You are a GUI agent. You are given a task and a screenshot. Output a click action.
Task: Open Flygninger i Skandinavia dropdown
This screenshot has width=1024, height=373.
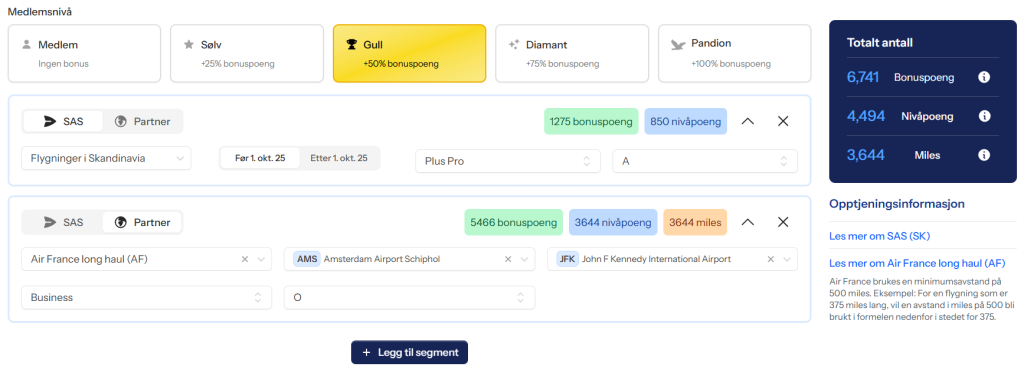106,158
